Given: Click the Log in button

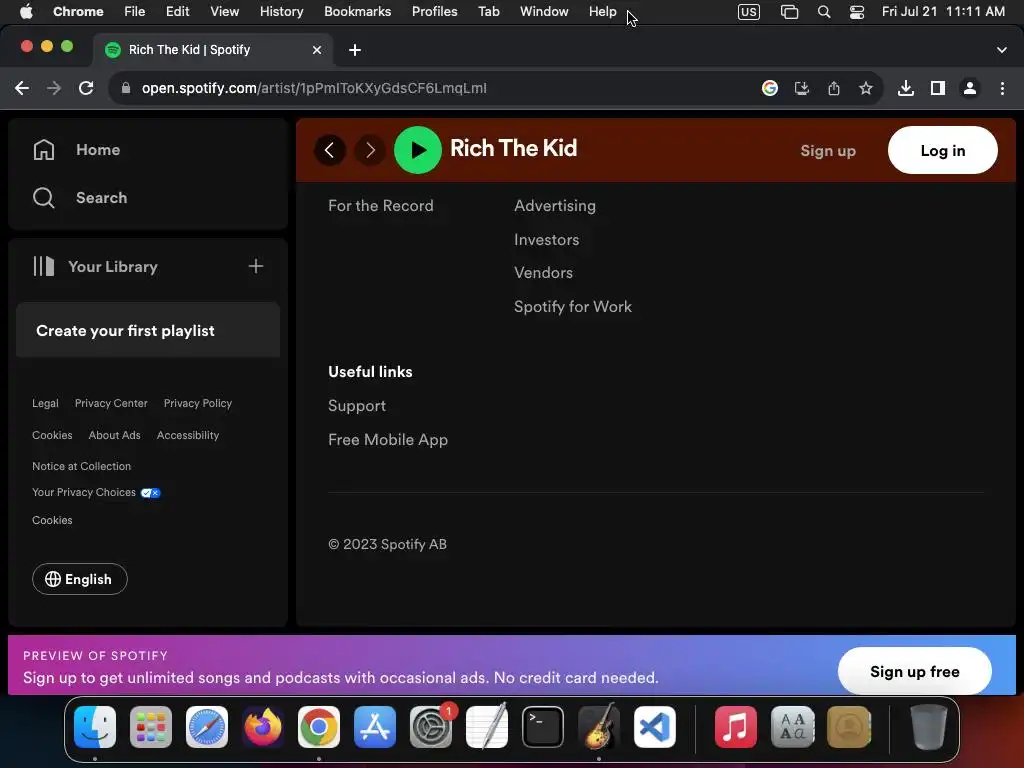Looking at the screenshot, I should (942, 150).
